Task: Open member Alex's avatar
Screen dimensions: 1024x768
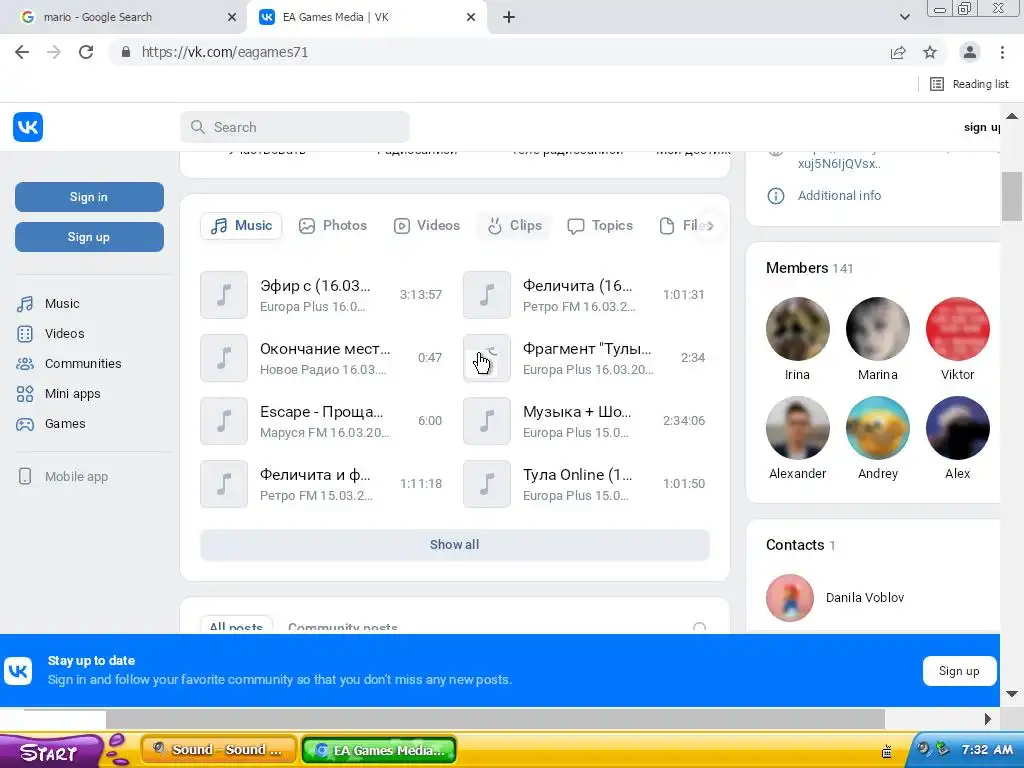Action: 957,428
